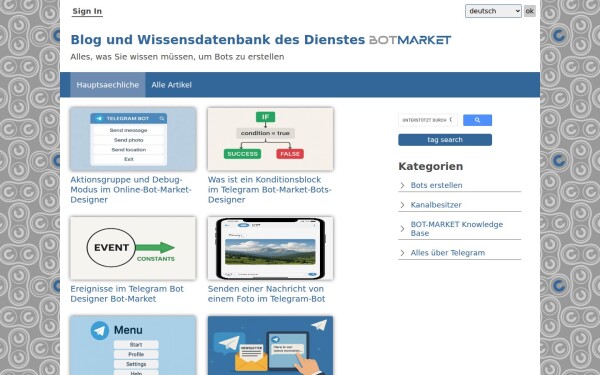Click the BOTMARKET logo
The height and width of the screenshot is (375, 600).
410,40
